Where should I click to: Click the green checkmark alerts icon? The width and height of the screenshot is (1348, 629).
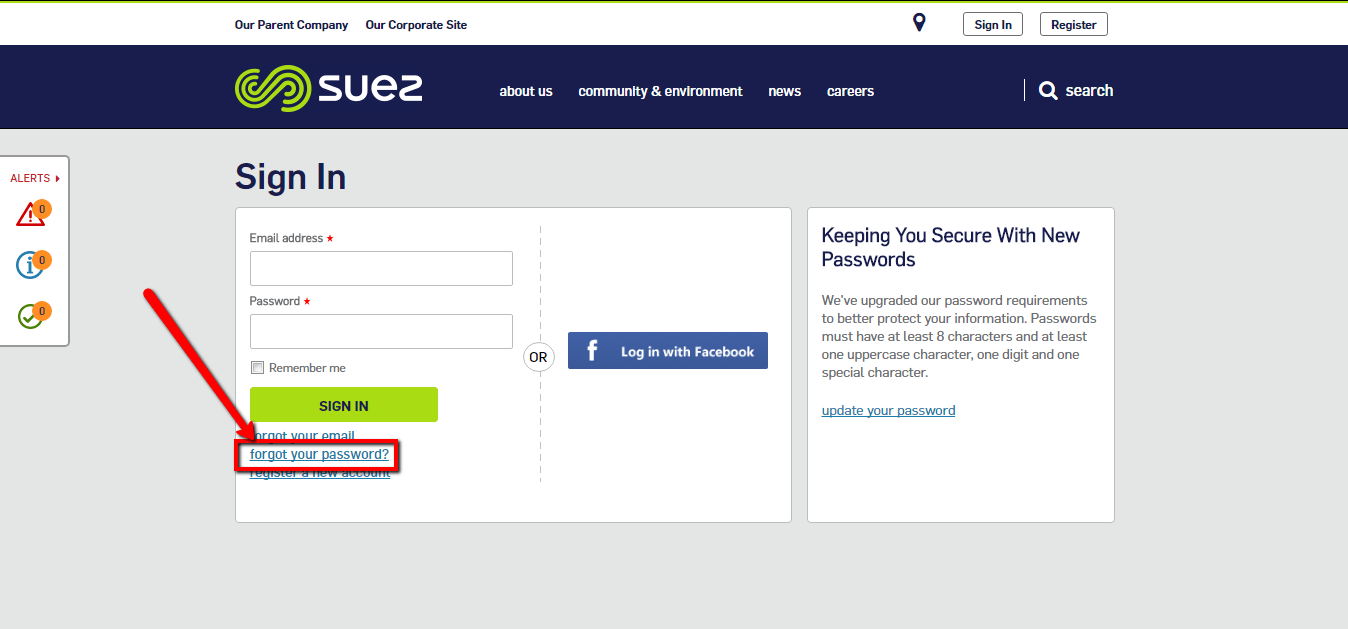[31, 314]
